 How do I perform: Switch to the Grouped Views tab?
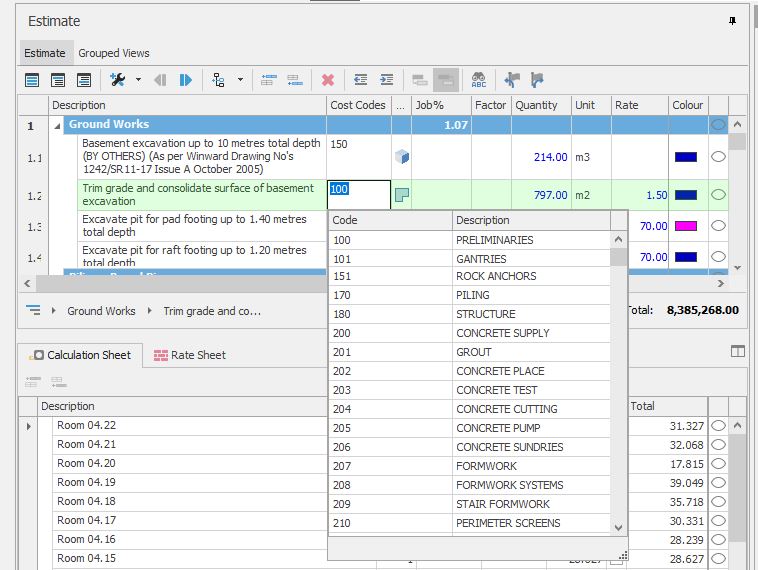pyautogui.click(x=114, y=53)
